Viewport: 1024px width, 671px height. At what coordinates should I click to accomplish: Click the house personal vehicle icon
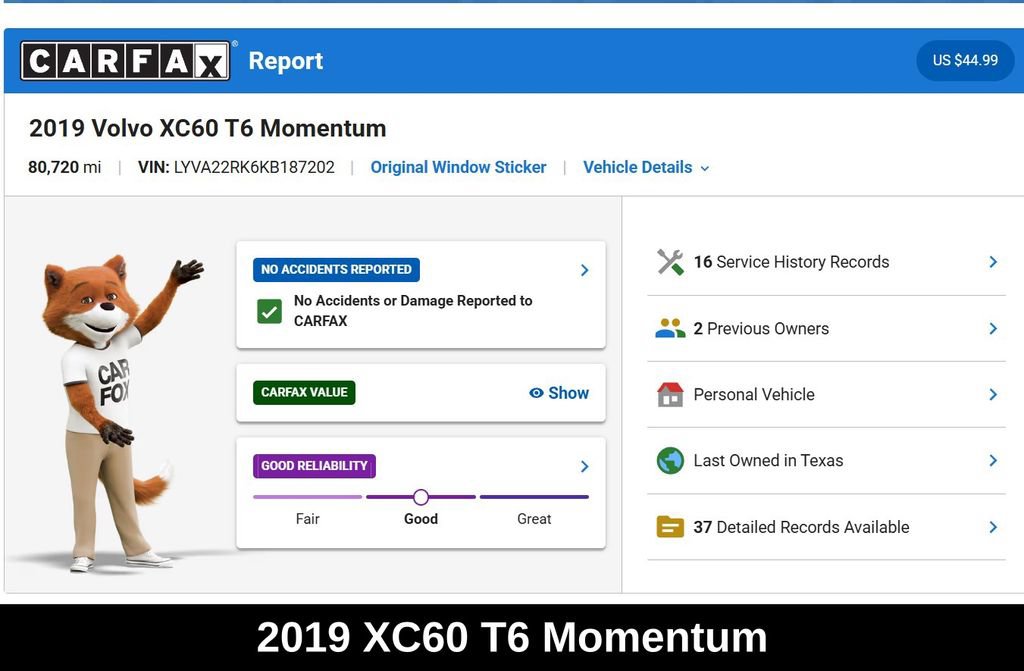[670, 395]
